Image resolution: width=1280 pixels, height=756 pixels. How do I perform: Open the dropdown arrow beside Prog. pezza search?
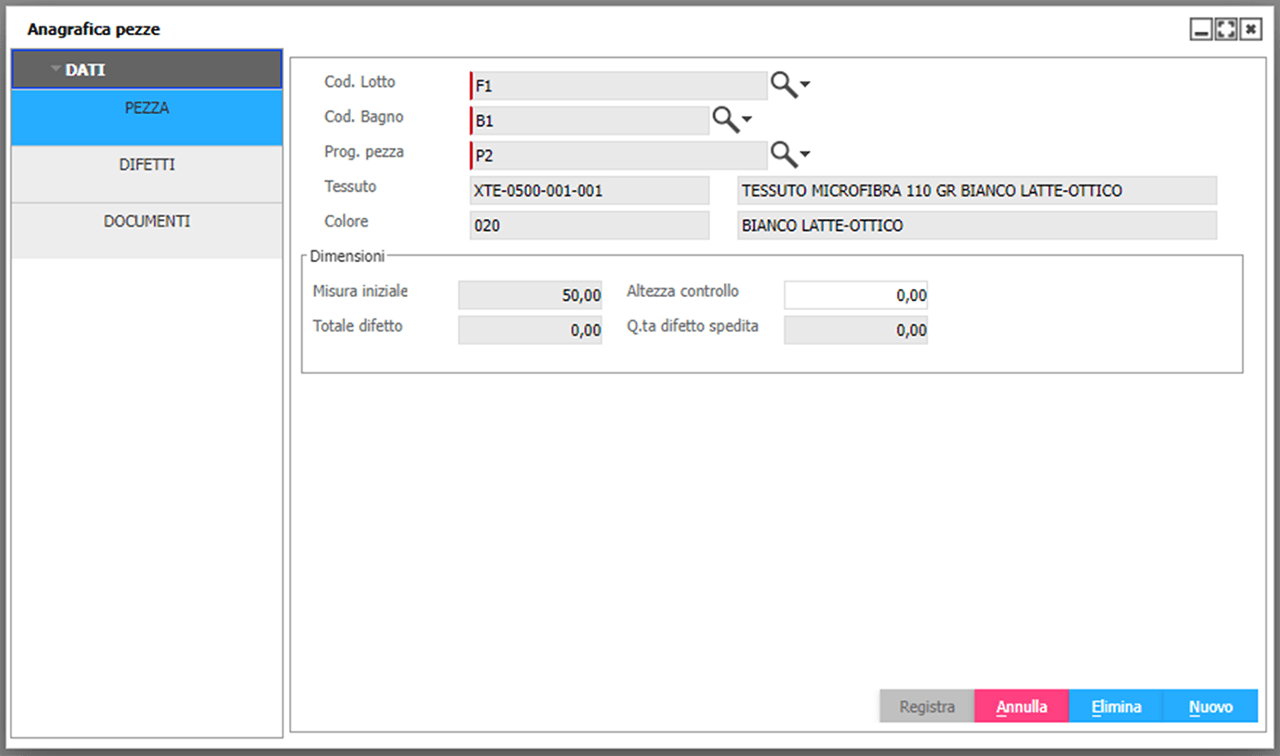805,155
